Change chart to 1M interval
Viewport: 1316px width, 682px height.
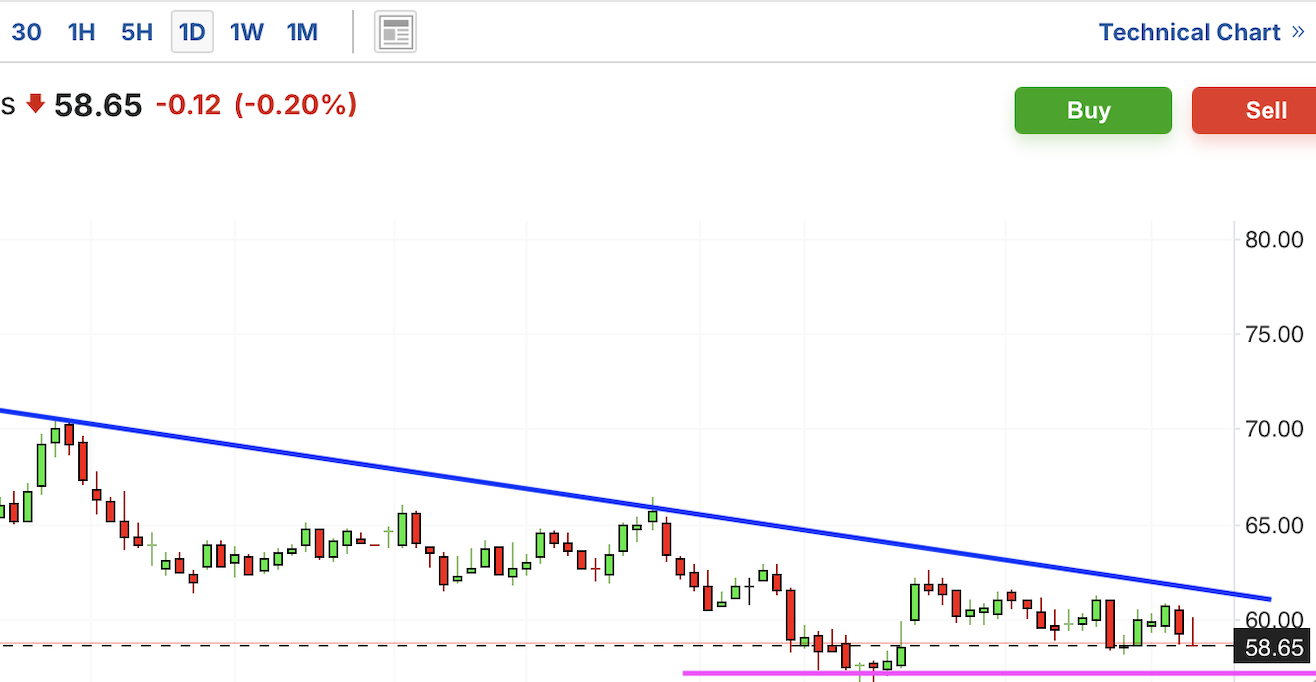(x=302, y=32)
